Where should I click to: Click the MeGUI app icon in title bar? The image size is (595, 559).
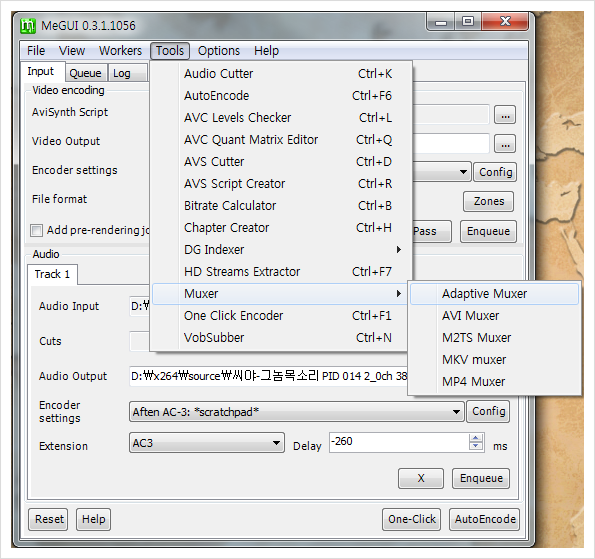(x=28, y=25)
